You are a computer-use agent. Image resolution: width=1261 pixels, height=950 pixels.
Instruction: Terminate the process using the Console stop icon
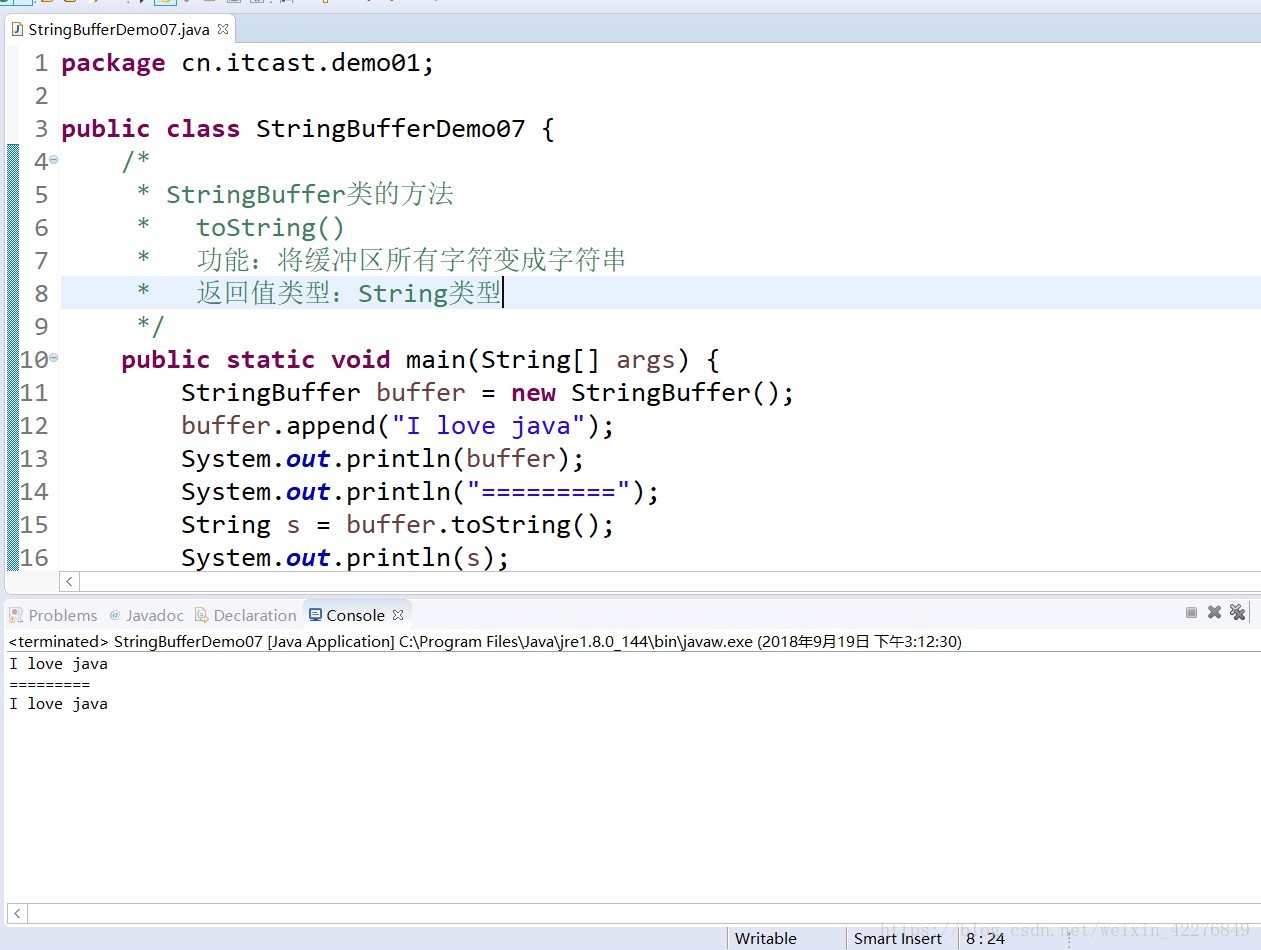(x=1190, y=613)
